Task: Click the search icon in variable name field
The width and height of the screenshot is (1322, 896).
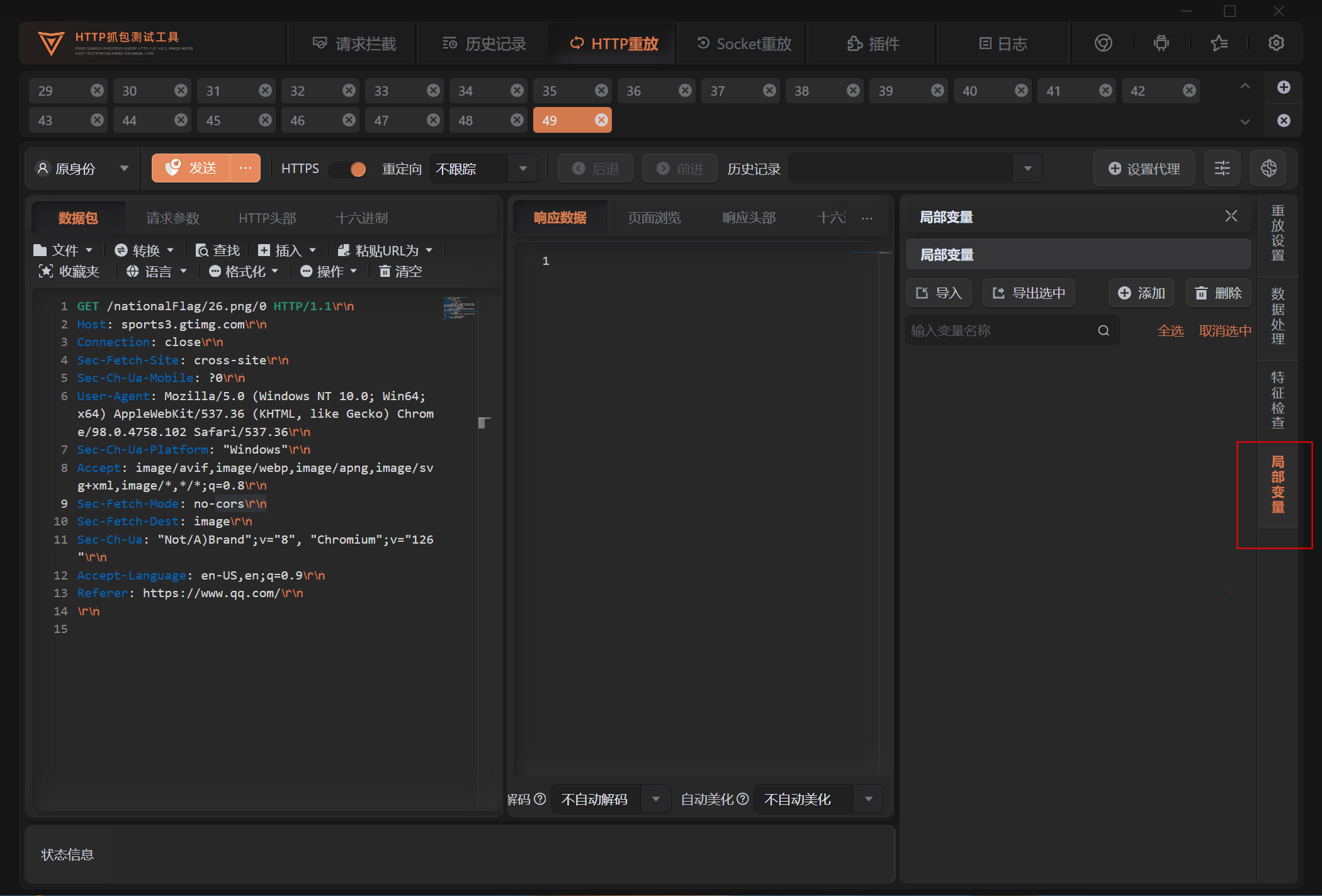Action: click(x=1104, y=331)
